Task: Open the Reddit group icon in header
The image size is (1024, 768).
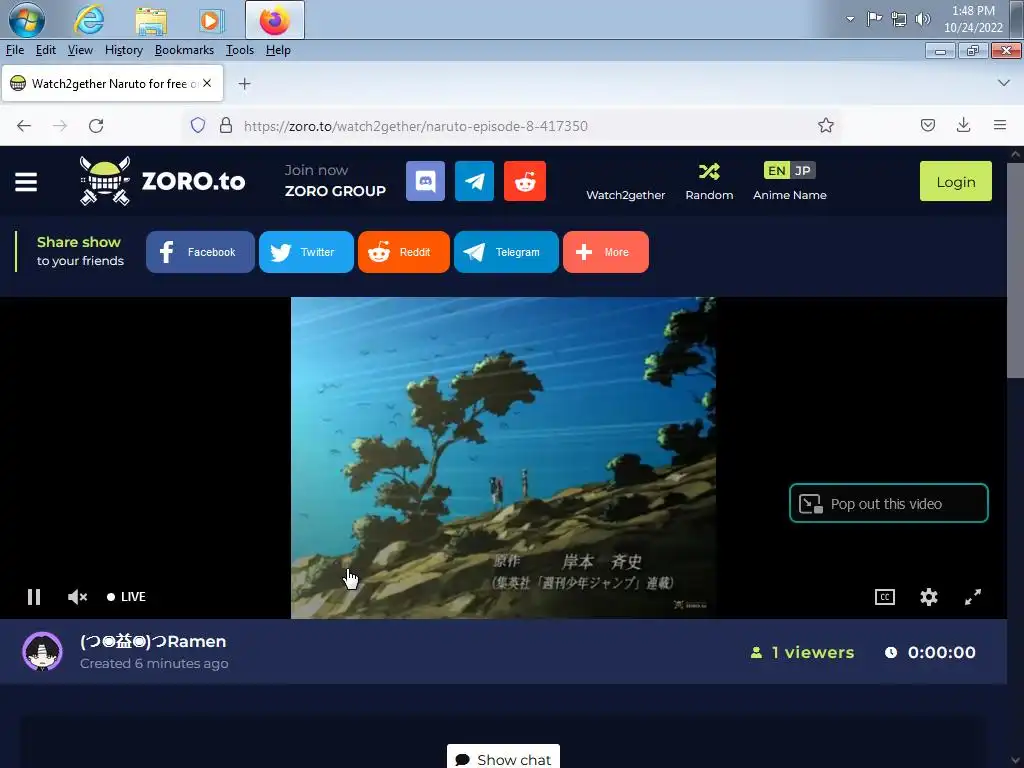Action: [524, 181]
